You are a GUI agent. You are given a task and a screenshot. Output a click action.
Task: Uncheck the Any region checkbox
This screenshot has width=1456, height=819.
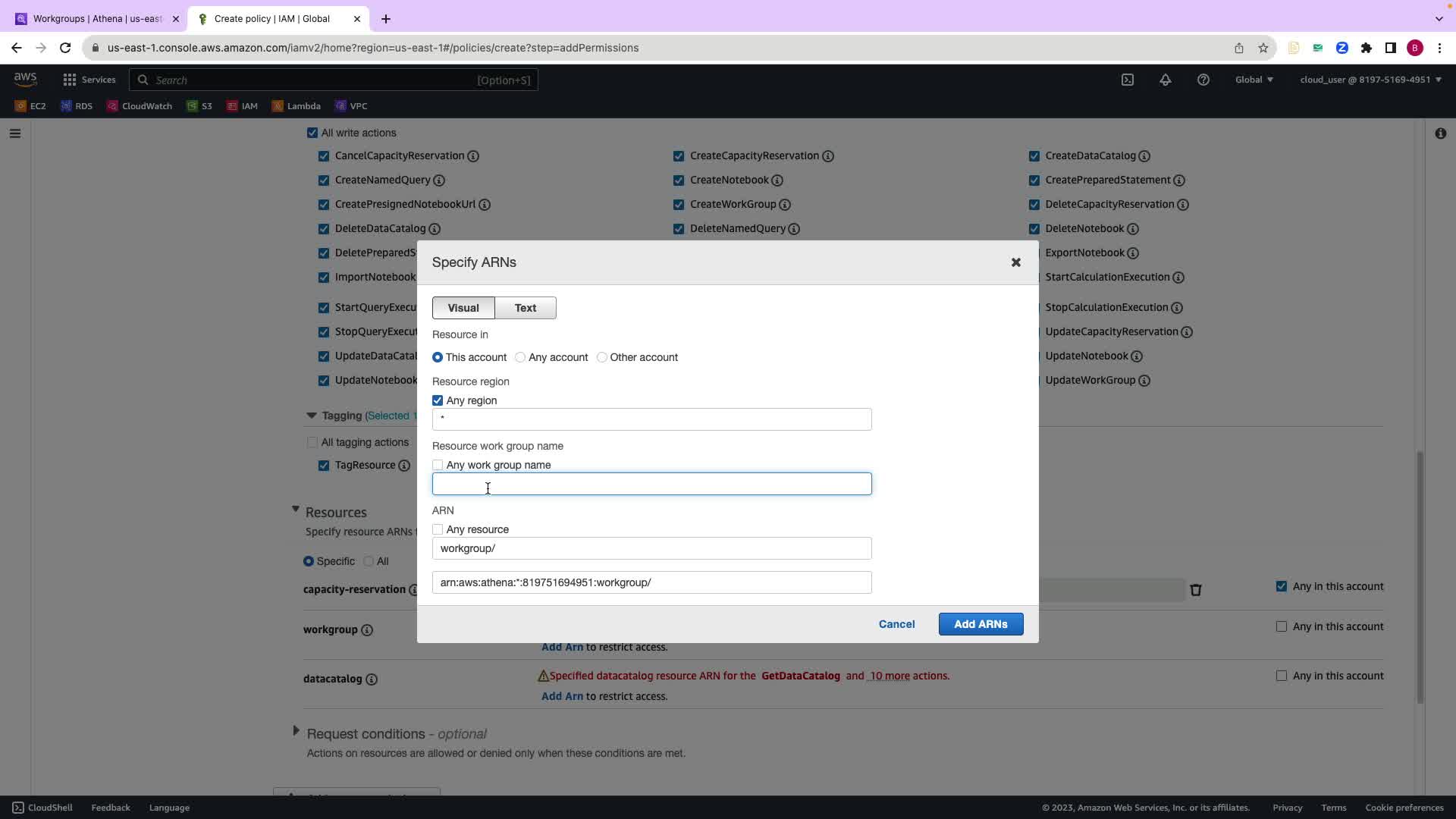click(438, 400)
